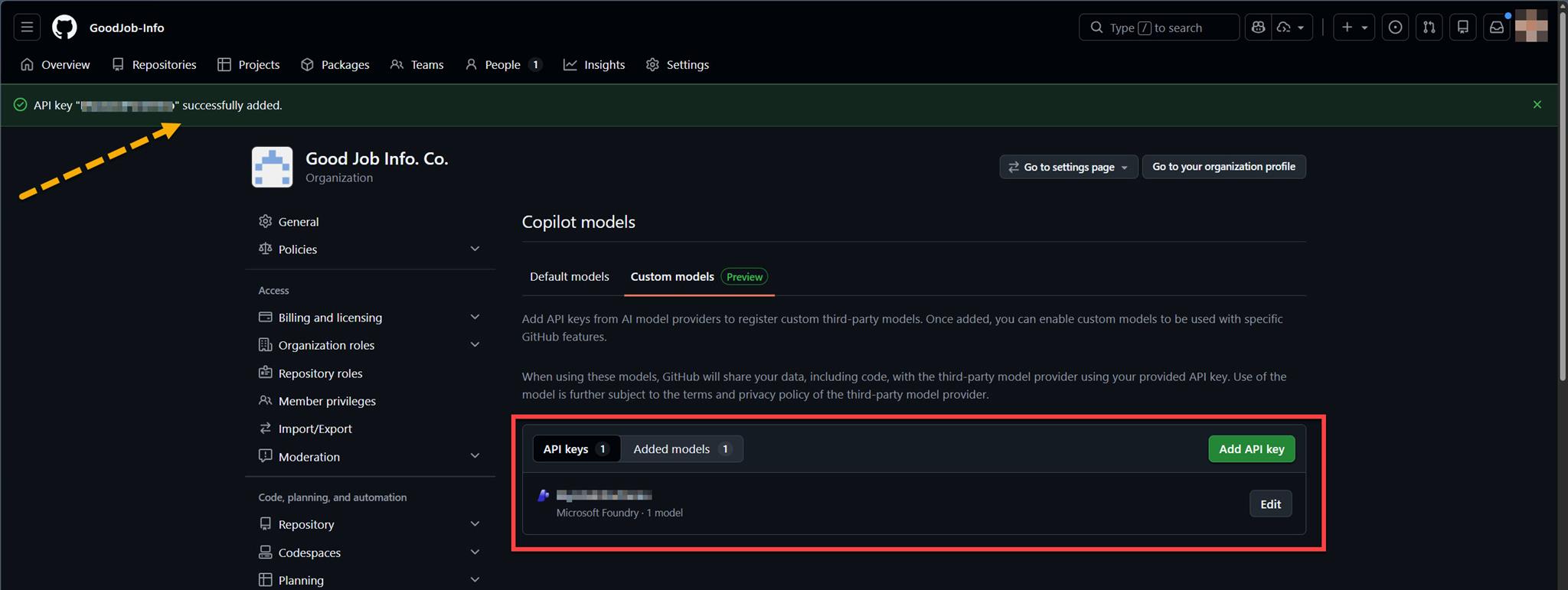Click the search input field
1568x590 pixels.
[1158, 28]
